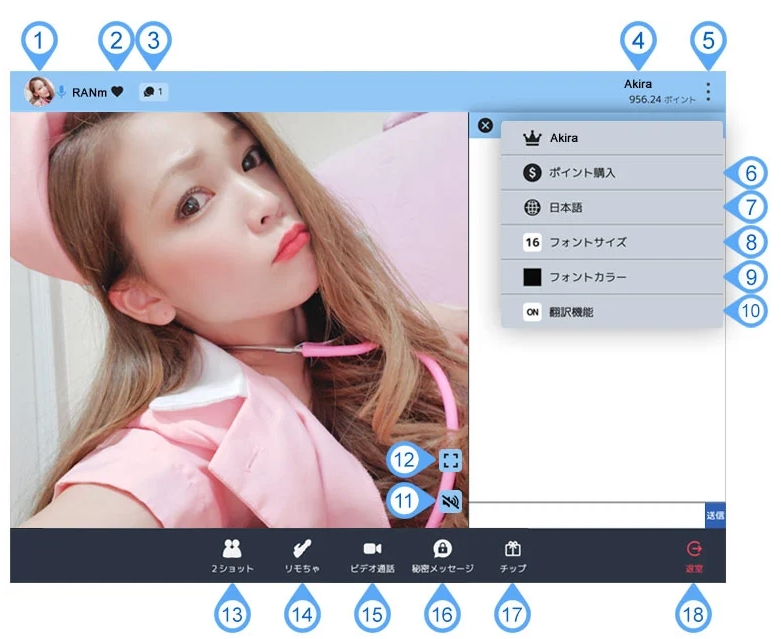Image resolution: width=781 pixels, height=639 pixels.
Task: Toggle the muted speaker icon on video
Action: [451, 501]
